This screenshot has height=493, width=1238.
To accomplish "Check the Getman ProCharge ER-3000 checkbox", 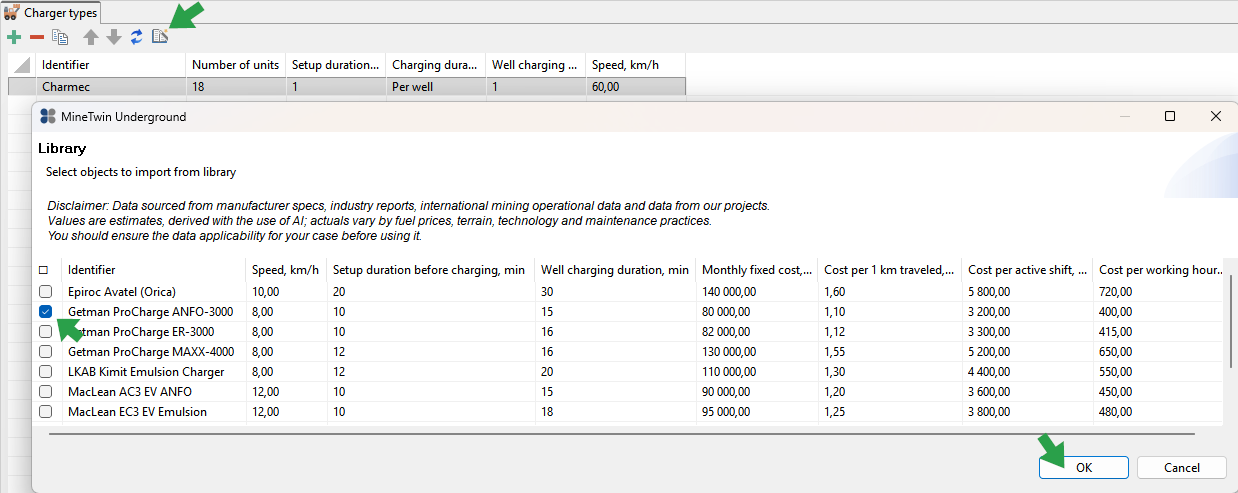I will click(x=45, y=332).
